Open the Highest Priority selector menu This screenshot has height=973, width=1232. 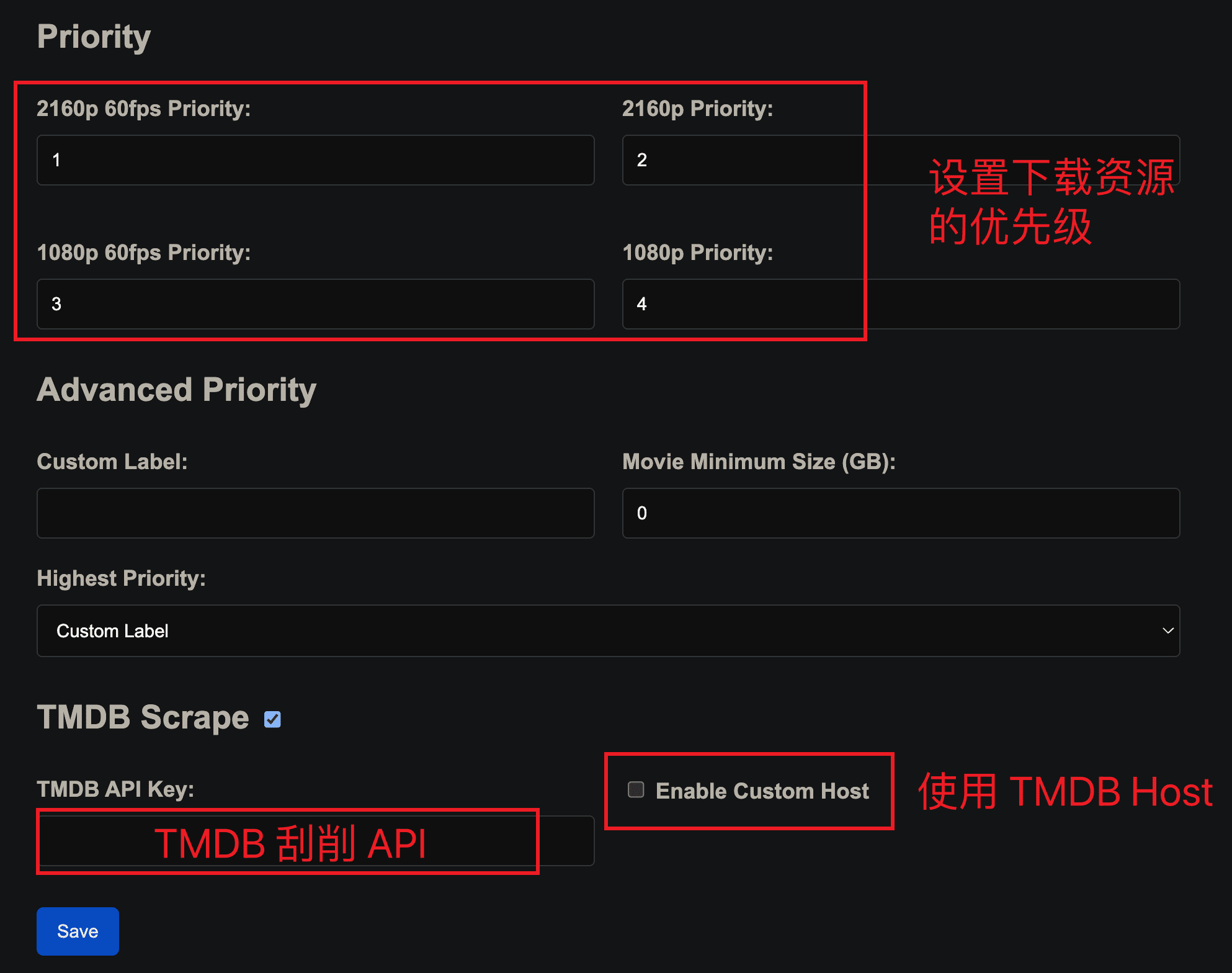pyautogui.click(x=608, y=631)
